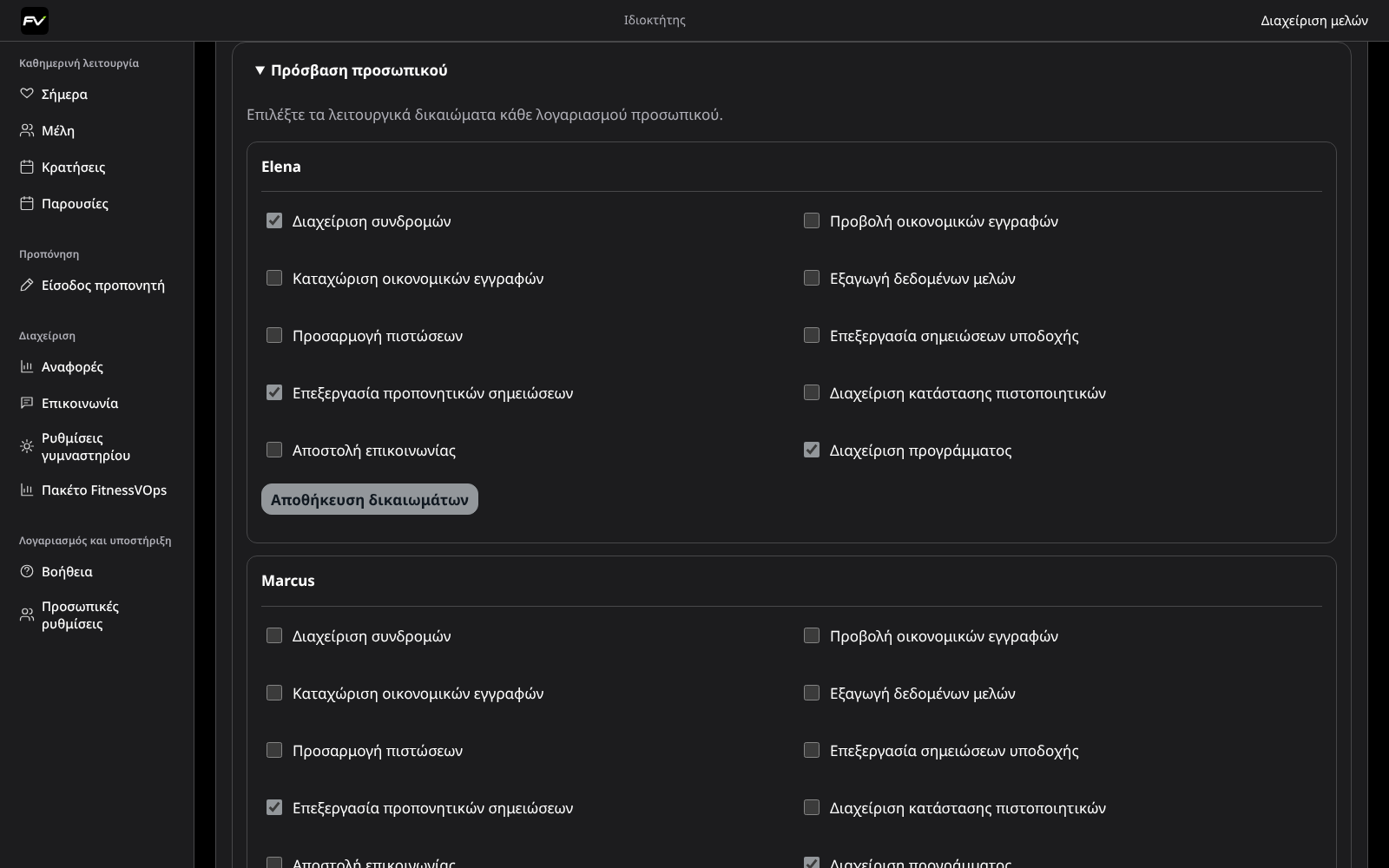Image resolution: width=1389 pixels, height=868 pixels.
Task: Check Elena's Εξαγωγή δεδομένων μελών box
Action: point(812,278)
